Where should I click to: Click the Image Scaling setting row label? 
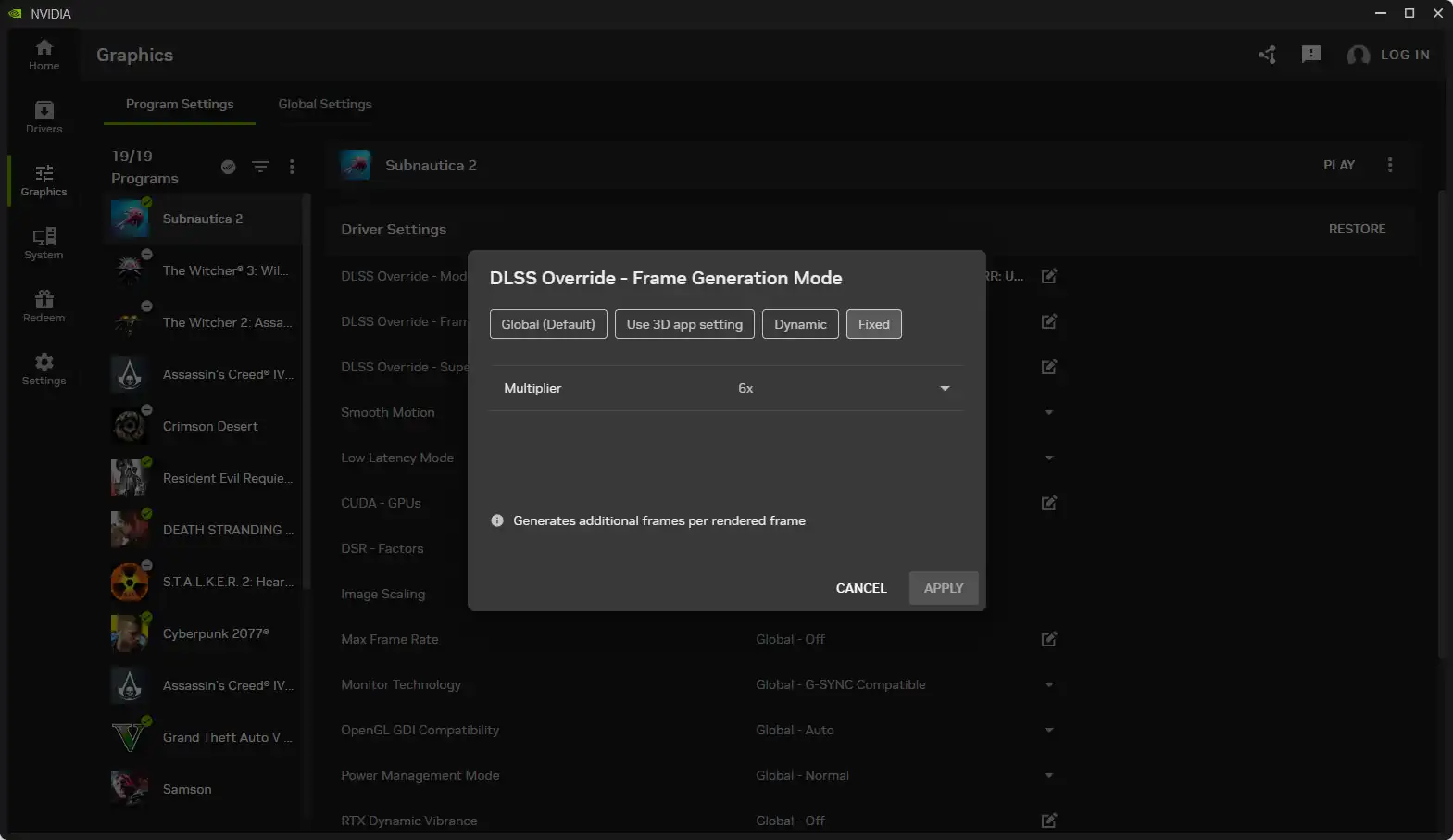point(383,594)
